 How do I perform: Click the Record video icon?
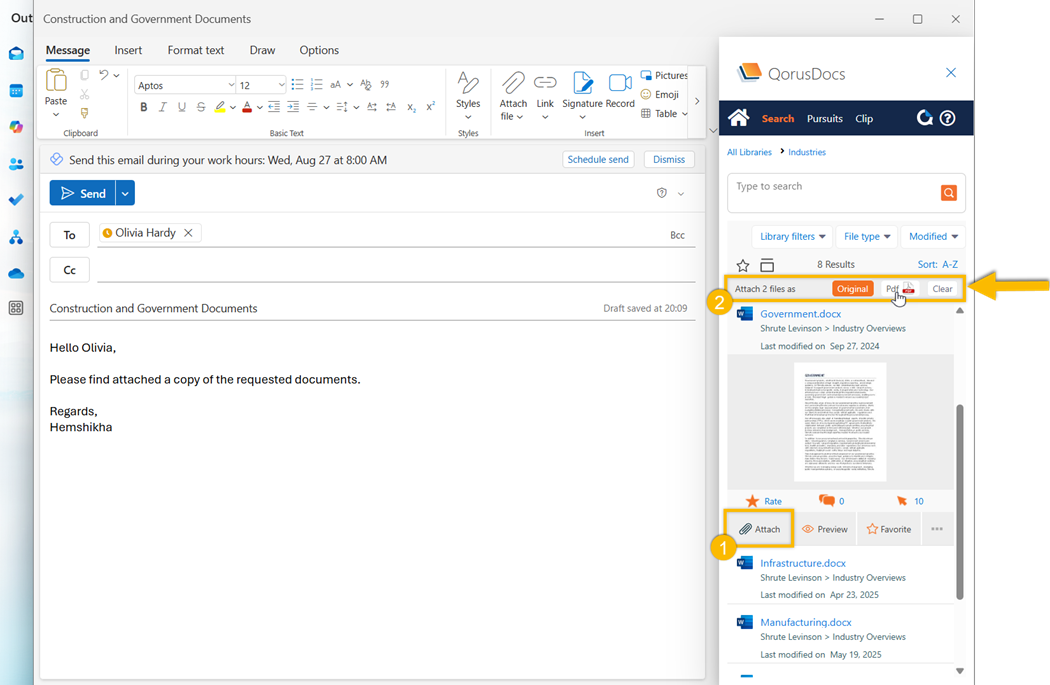click(620, 84)
